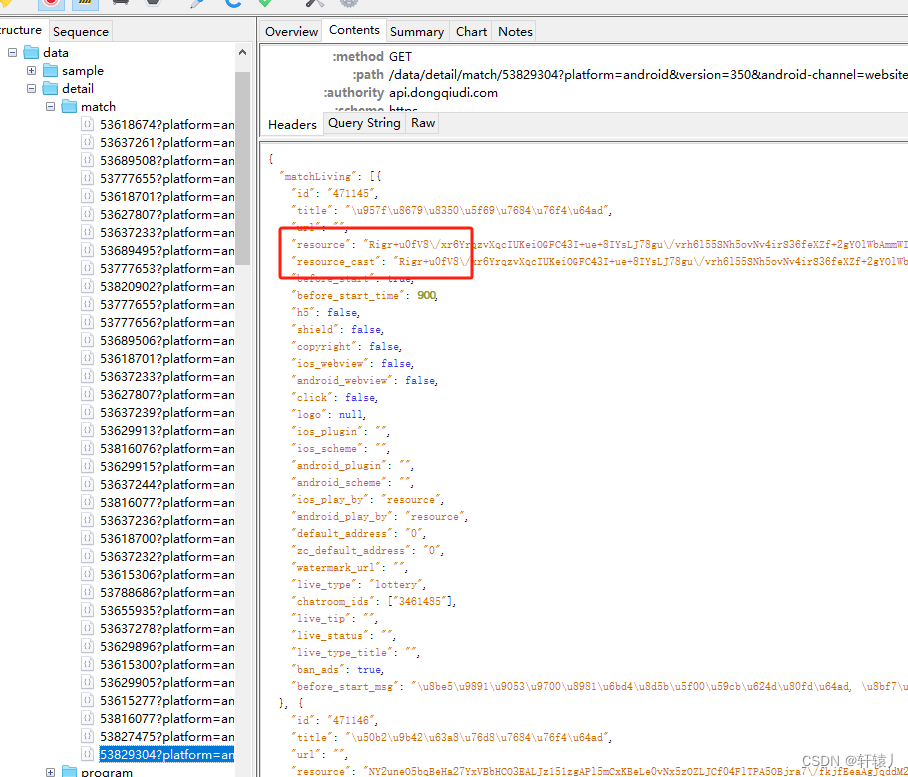Open the Notes tab
908x777 pixels.
coord(515,31)
